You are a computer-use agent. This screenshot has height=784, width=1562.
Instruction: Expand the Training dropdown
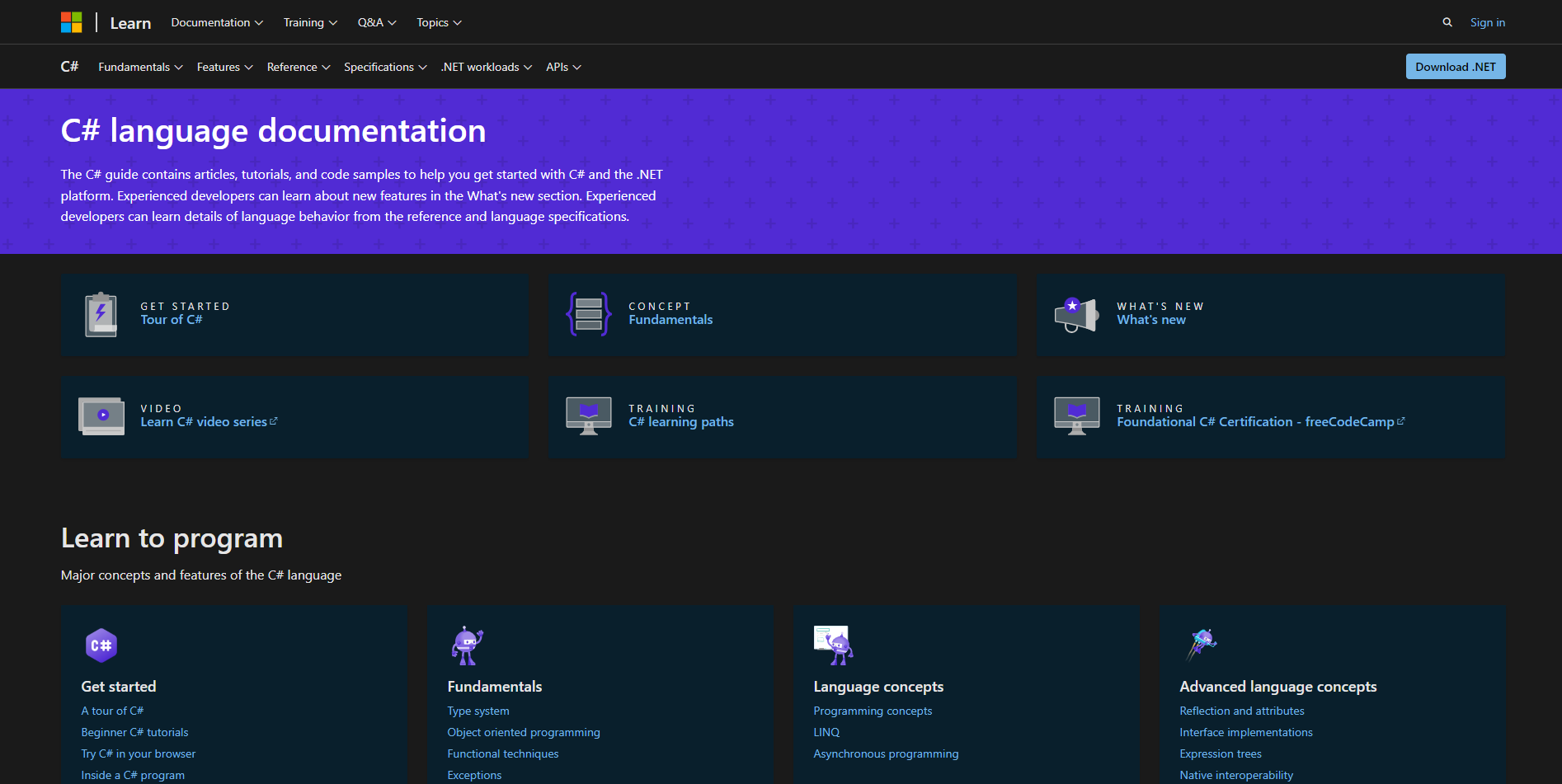tap(310, 22)
